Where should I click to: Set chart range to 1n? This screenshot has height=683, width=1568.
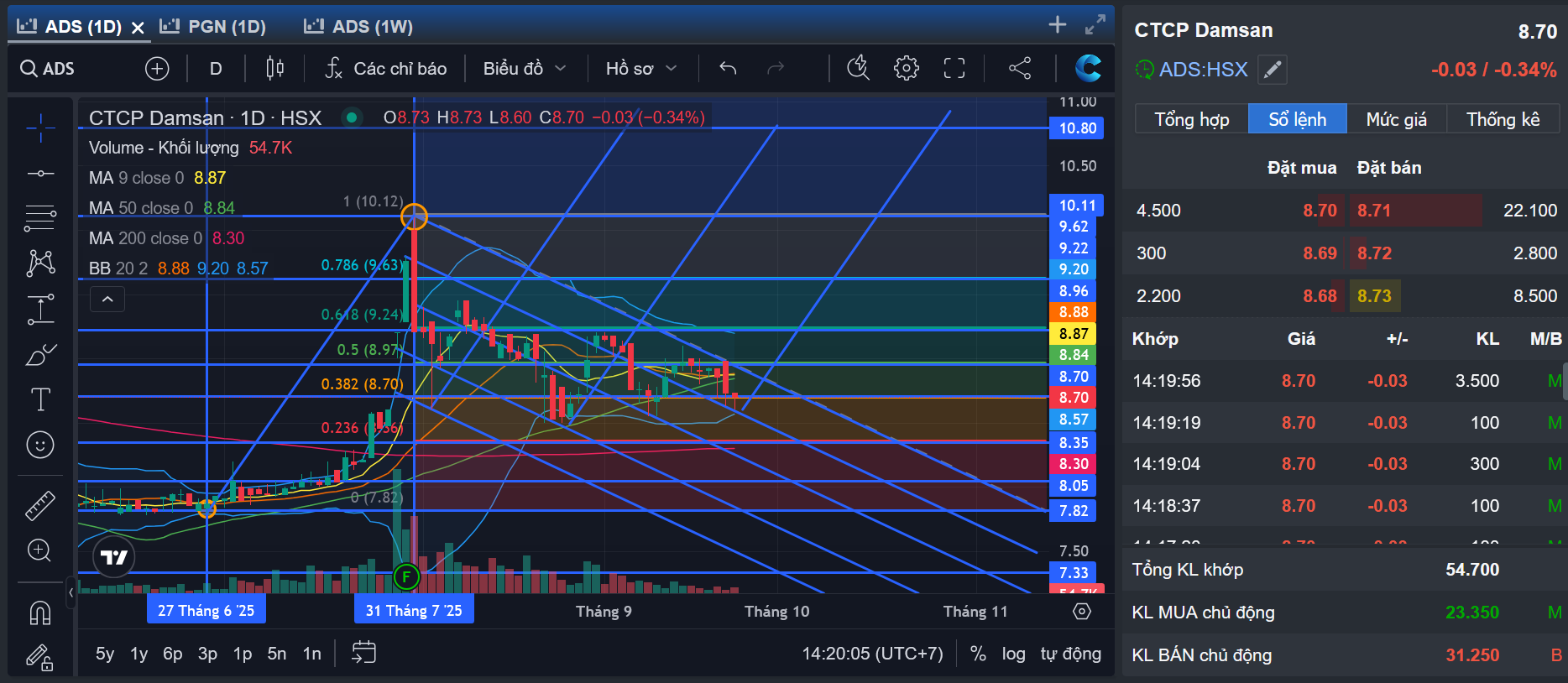pyautogui.click(x=312, y=654)
